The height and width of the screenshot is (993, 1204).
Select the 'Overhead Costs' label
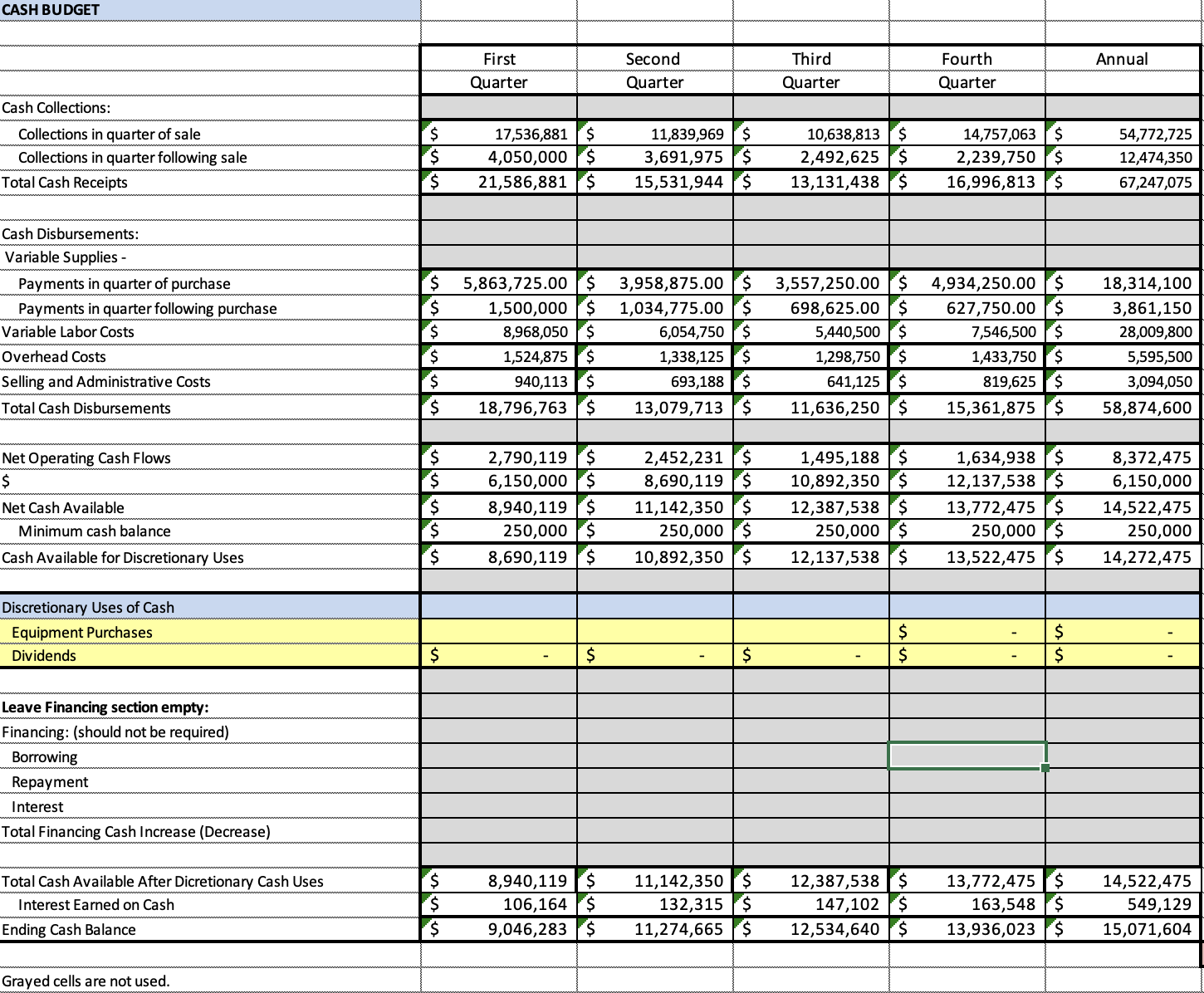pos(54,357)
